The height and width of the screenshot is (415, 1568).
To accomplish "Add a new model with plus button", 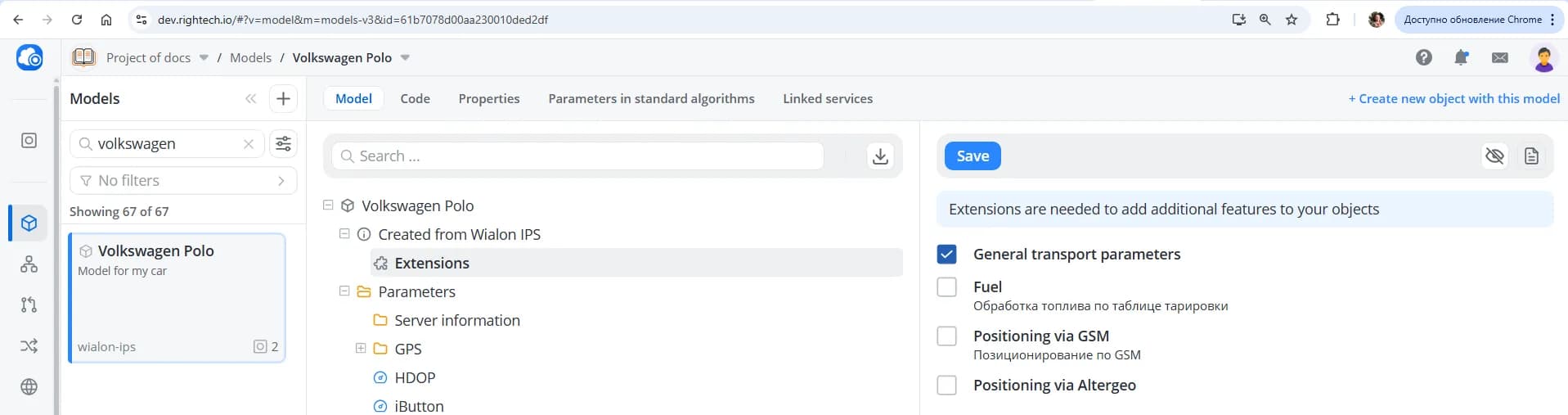I will 283,98.
